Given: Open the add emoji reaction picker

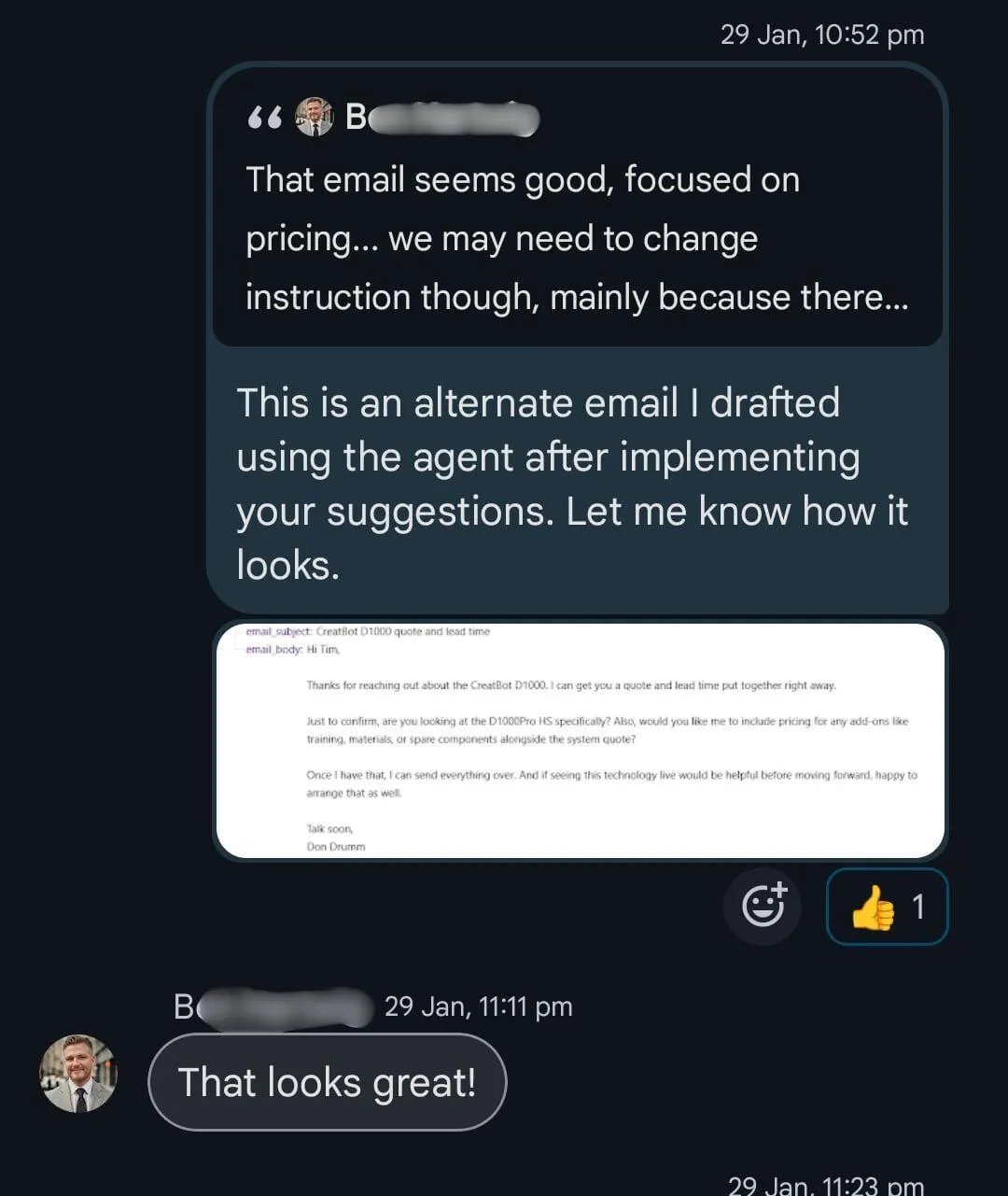Looking at the screenshot, I should point(763,906).
